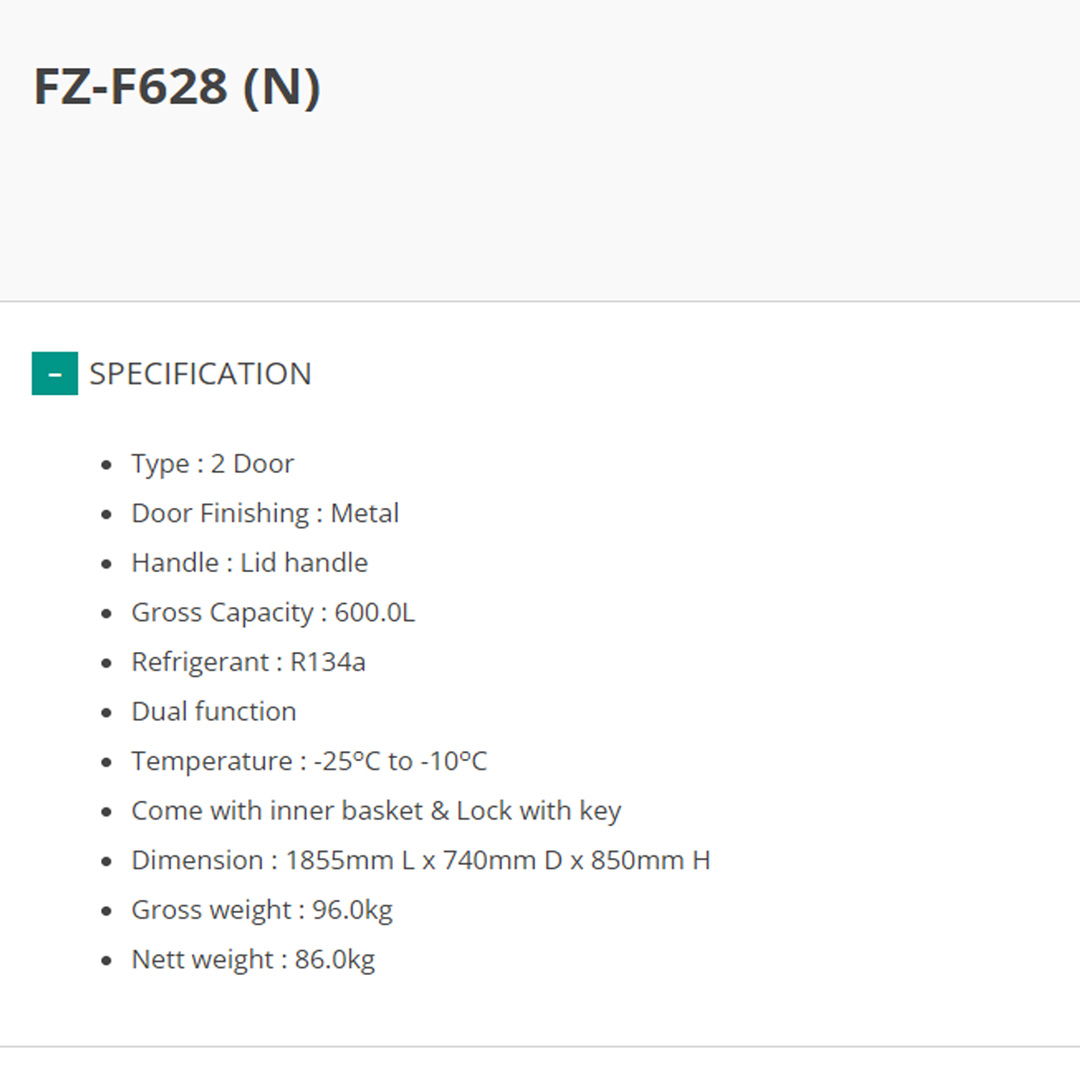1080x1080 pixels.
Task: Select the 'Handle : Lid handle' item
Action: (249, 563)
